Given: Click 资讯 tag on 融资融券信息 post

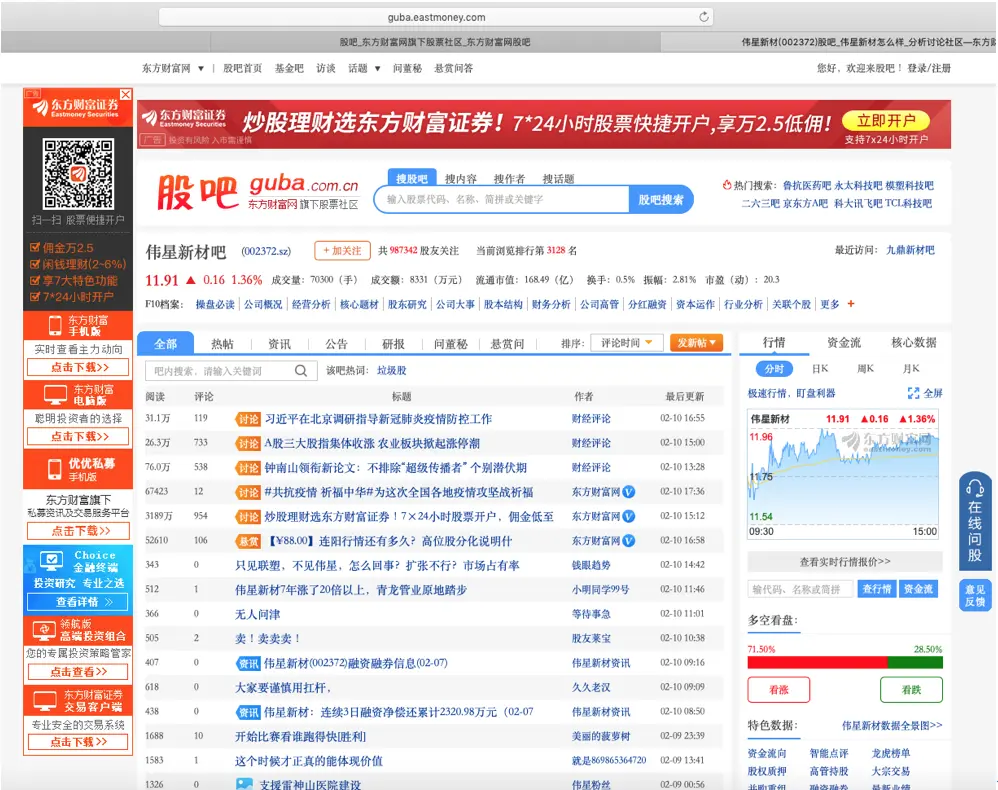Looking at the screenshot, I should pyautogui.click(x=248, y=663).
